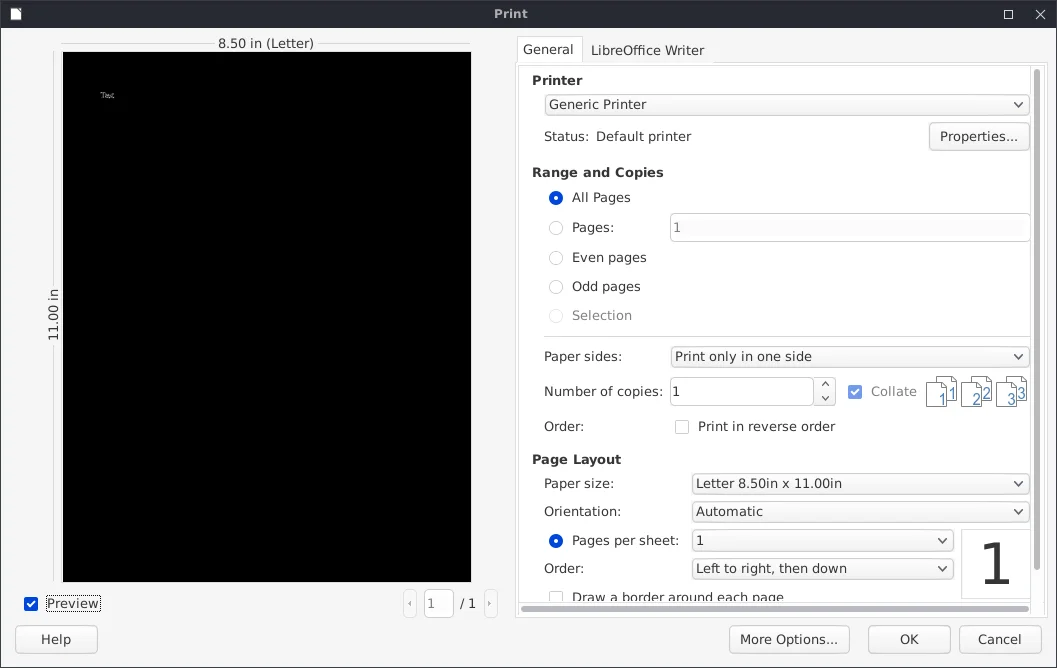This screenshot has width=1057, height=668.
Task: Disable the Preview checkbox
Action: [x=31, y=603]
